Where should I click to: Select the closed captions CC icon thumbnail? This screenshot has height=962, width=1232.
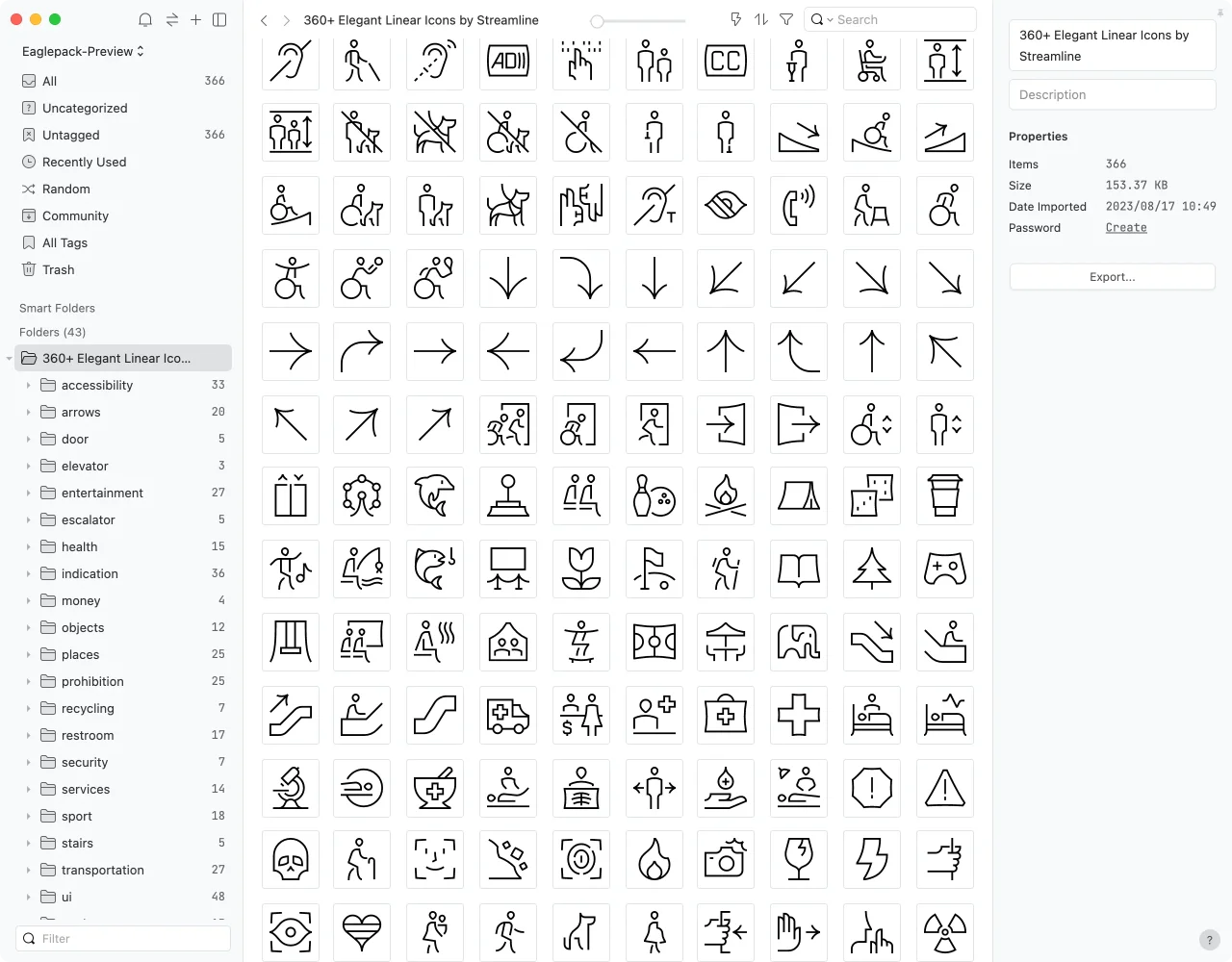[x=726, y=62]
